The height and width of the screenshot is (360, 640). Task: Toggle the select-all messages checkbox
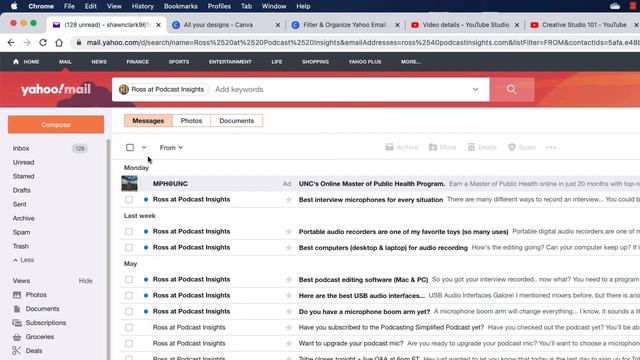click(130, 147)
